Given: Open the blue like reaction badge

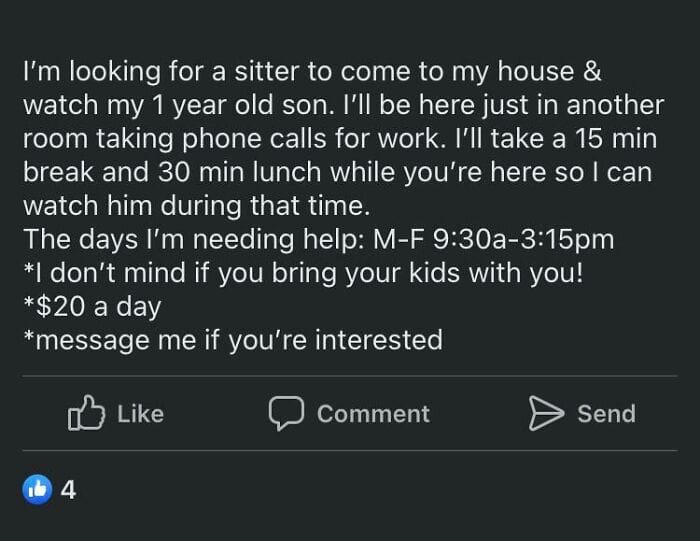Looking at the screenshot, I should [37, 489].
